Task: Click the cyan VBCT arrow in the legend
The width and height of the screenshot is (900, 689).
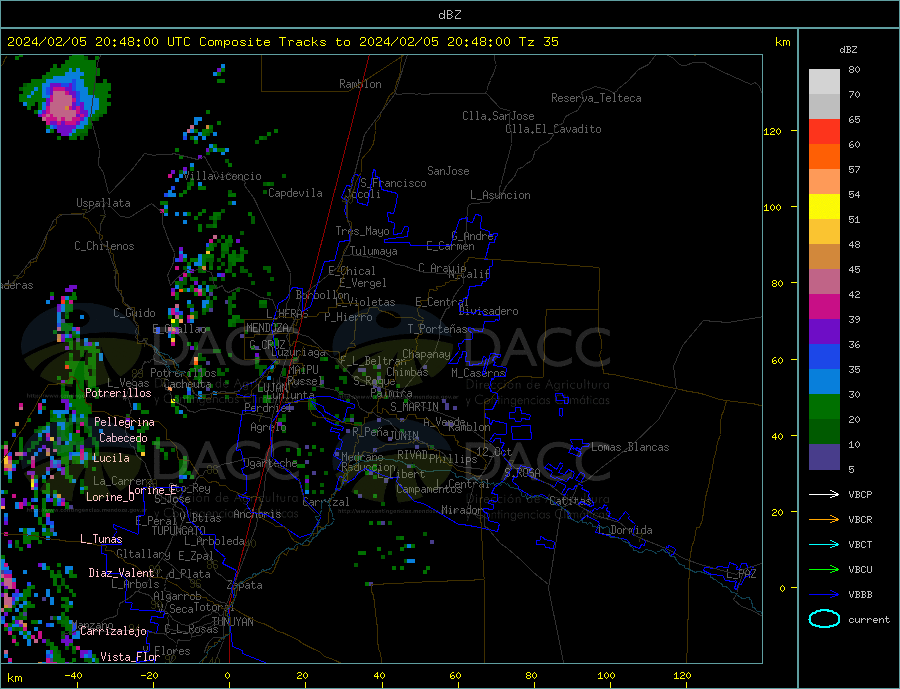Action: 825,544
